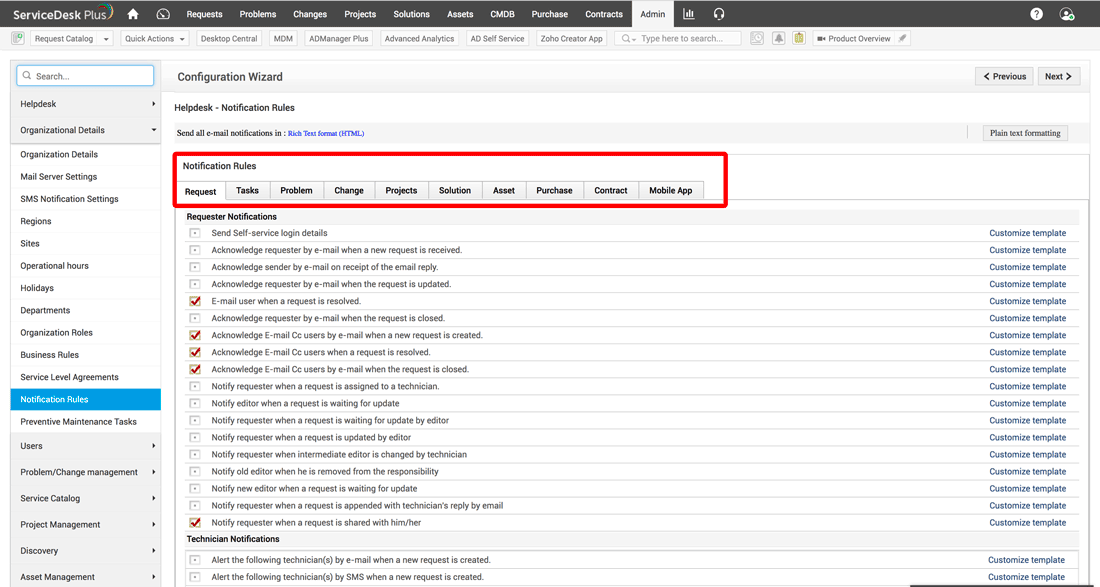The width and height of the screenshot is (1100, 587).
Task: Open the CMDB top menu
Action: coord(502,14)
